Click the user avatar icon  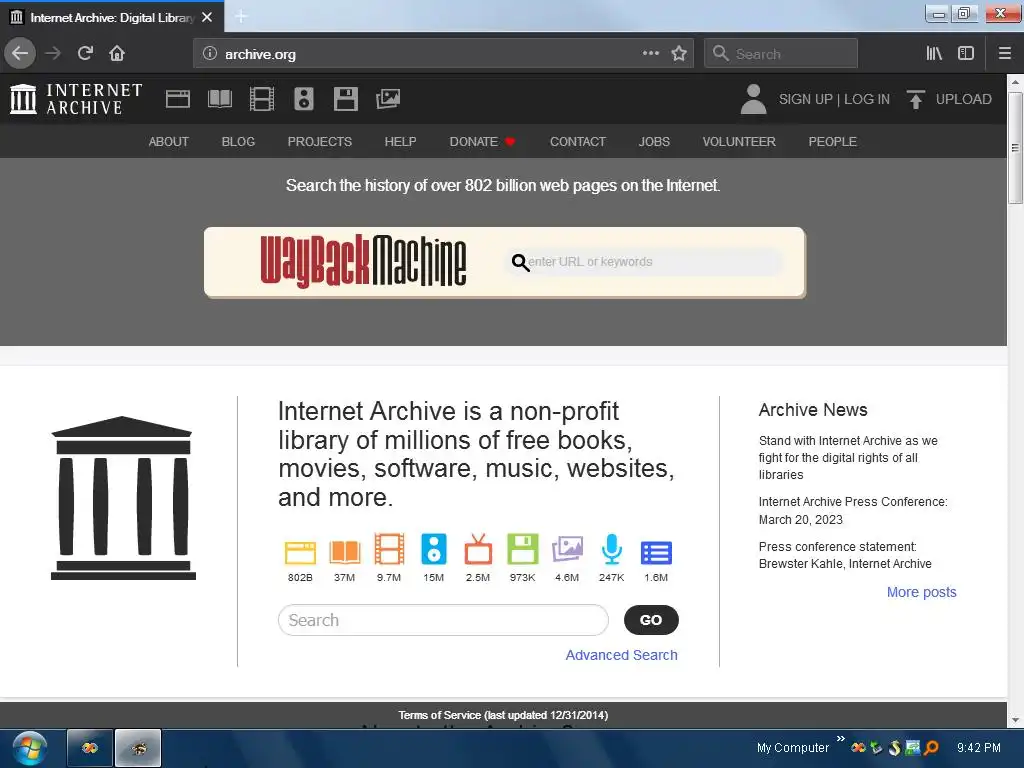[754, 99]
